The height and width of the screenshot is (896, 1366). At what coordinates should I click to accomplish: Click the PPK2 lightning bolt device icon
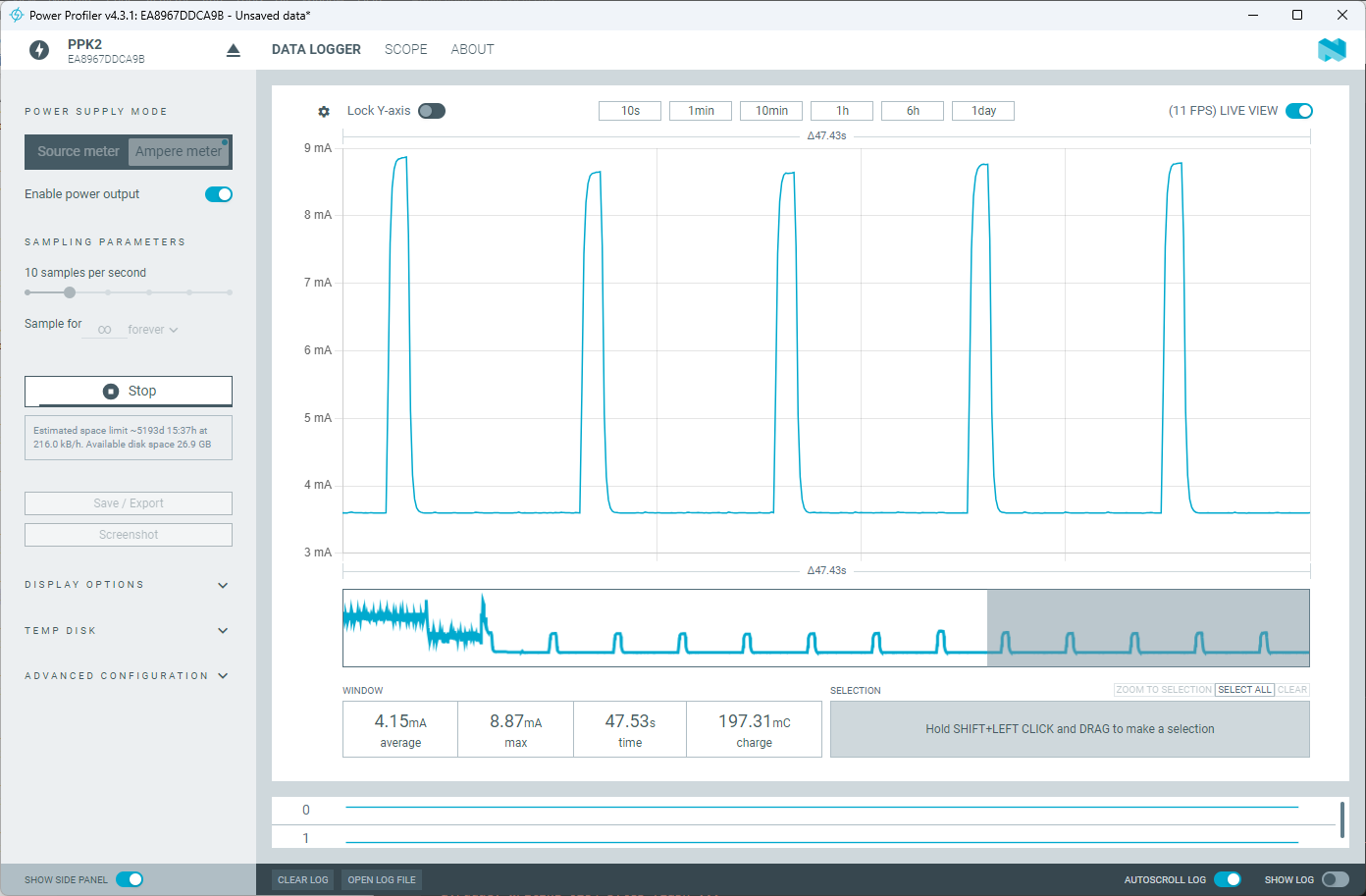39,50
